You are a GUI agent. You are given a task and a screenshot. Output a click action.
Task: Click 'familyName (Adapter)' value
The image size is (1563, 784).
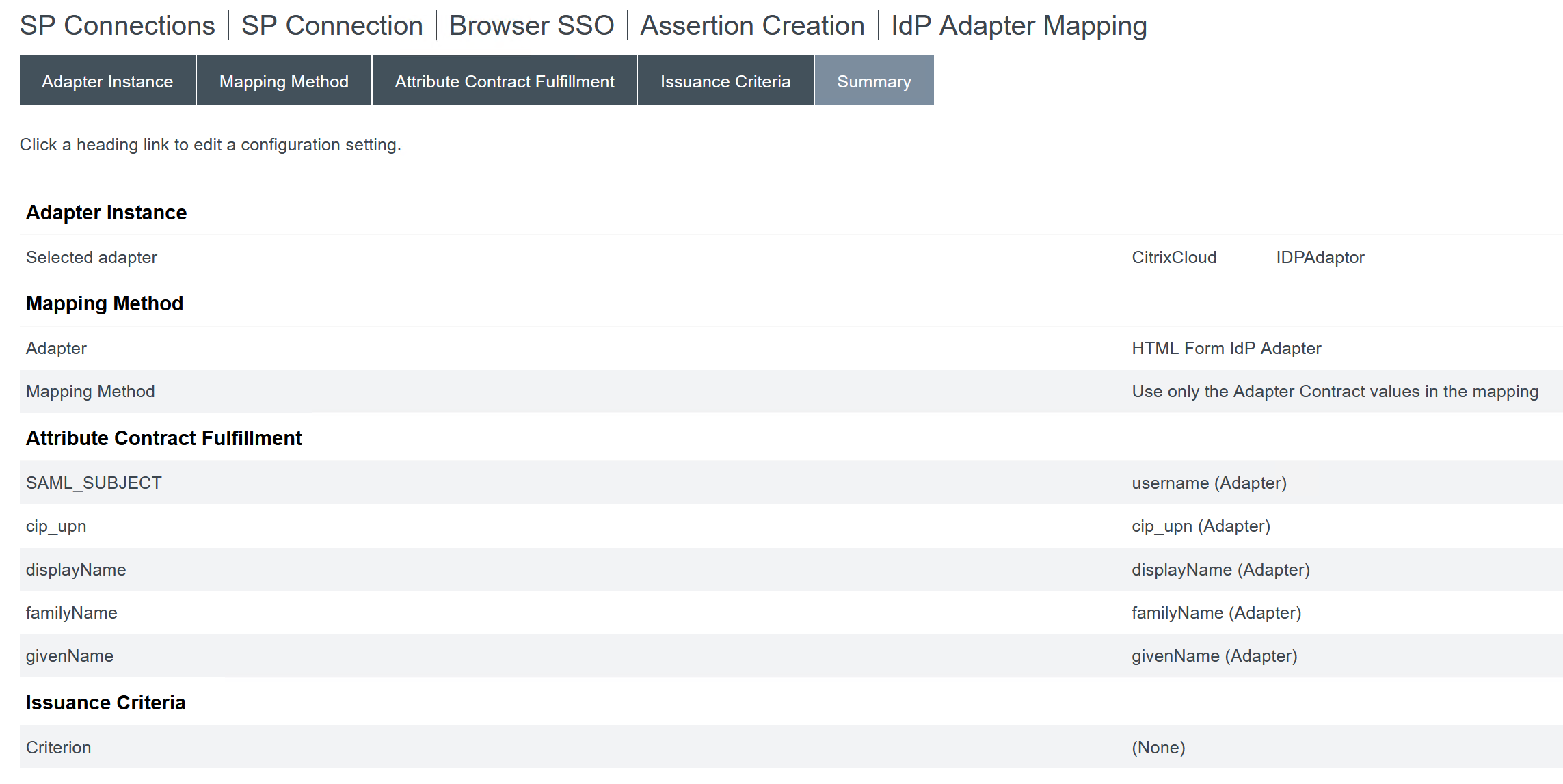click(1216, 613)
